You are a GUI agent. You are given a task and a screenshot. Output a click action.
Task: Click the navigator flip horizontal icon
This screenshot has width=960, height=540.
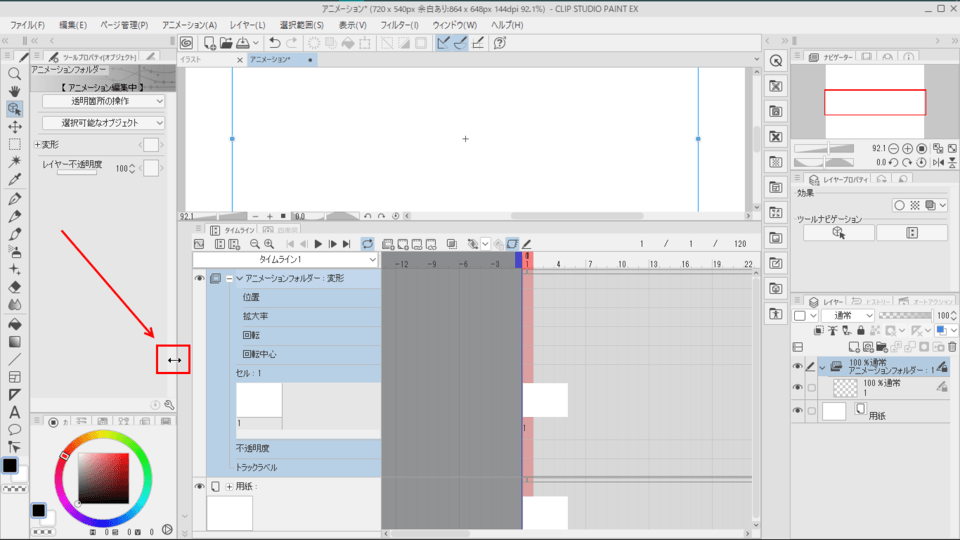[x=938, y=162]
